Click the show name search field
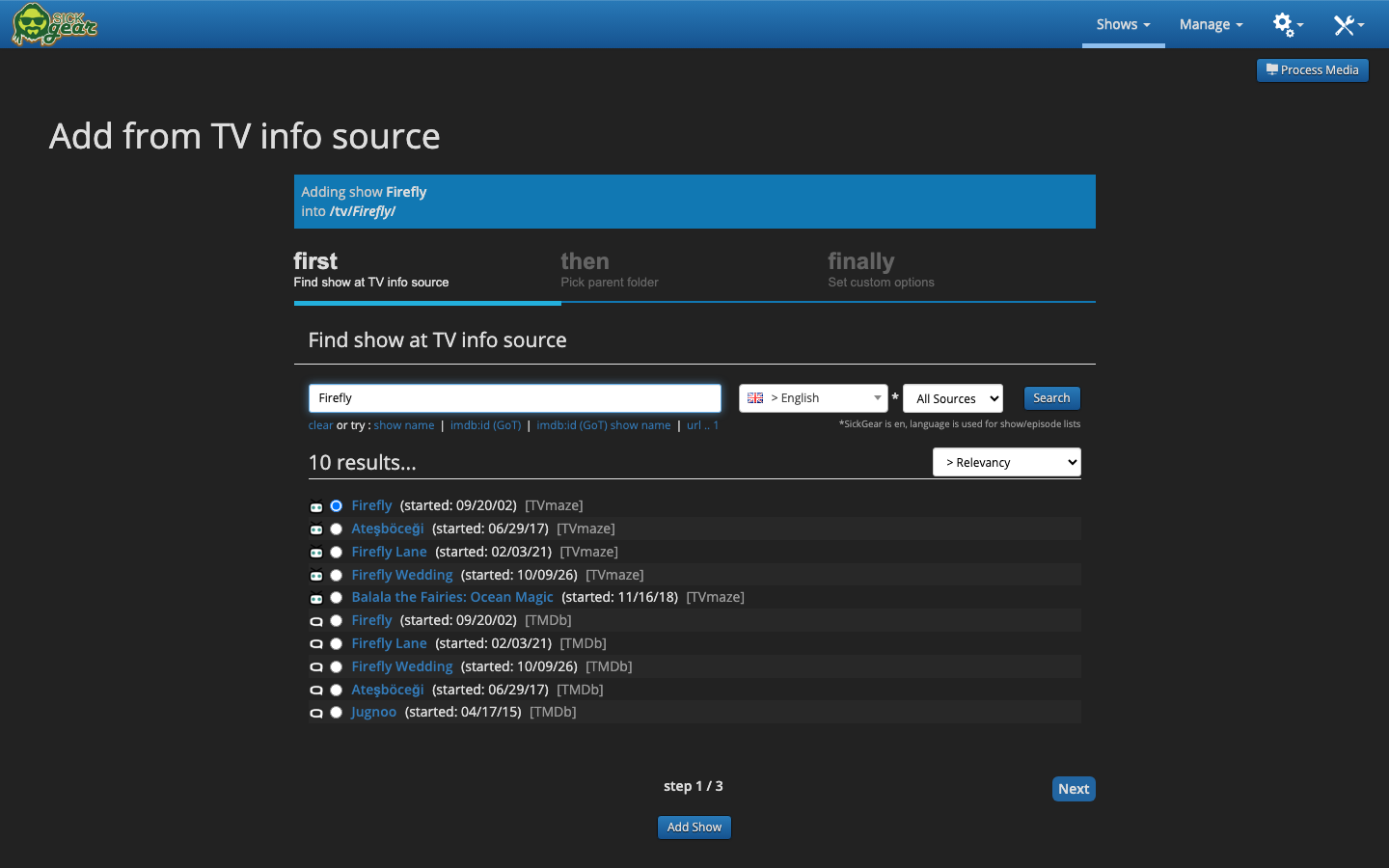 click(515, 398)
